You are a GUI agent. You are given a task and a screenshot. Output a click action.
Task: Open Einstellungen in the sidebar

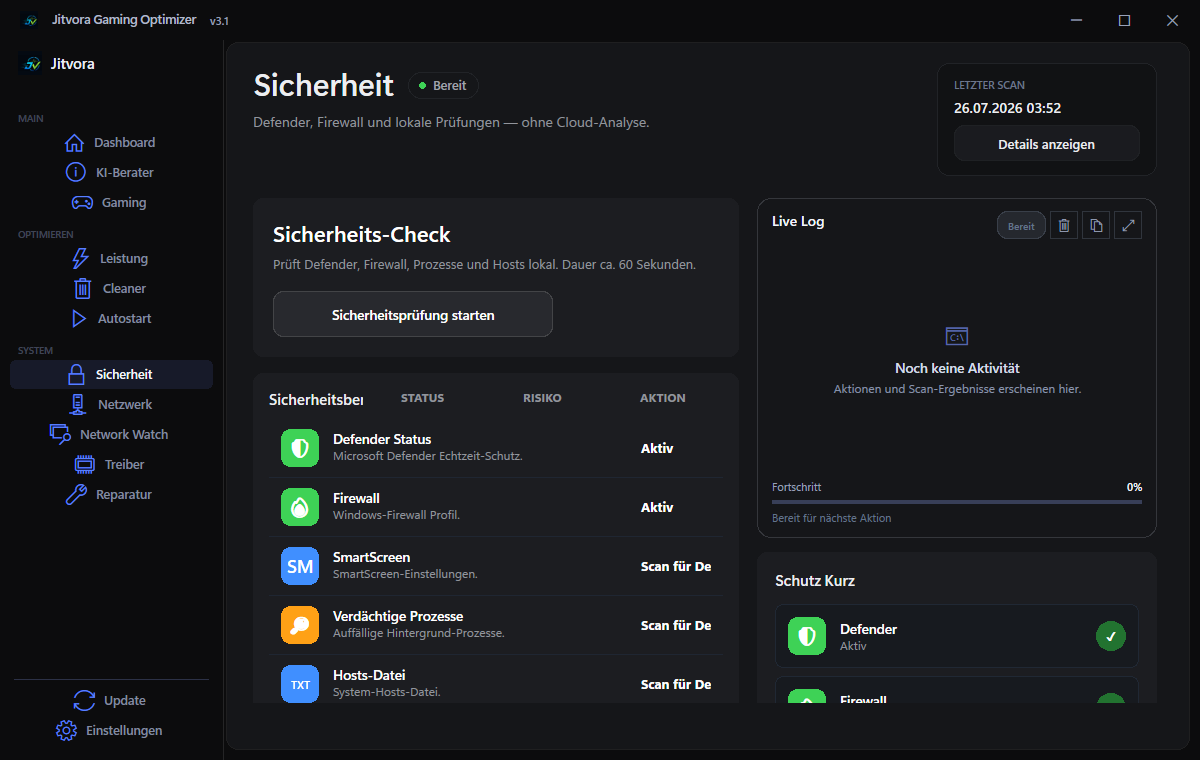click(111, 730)
